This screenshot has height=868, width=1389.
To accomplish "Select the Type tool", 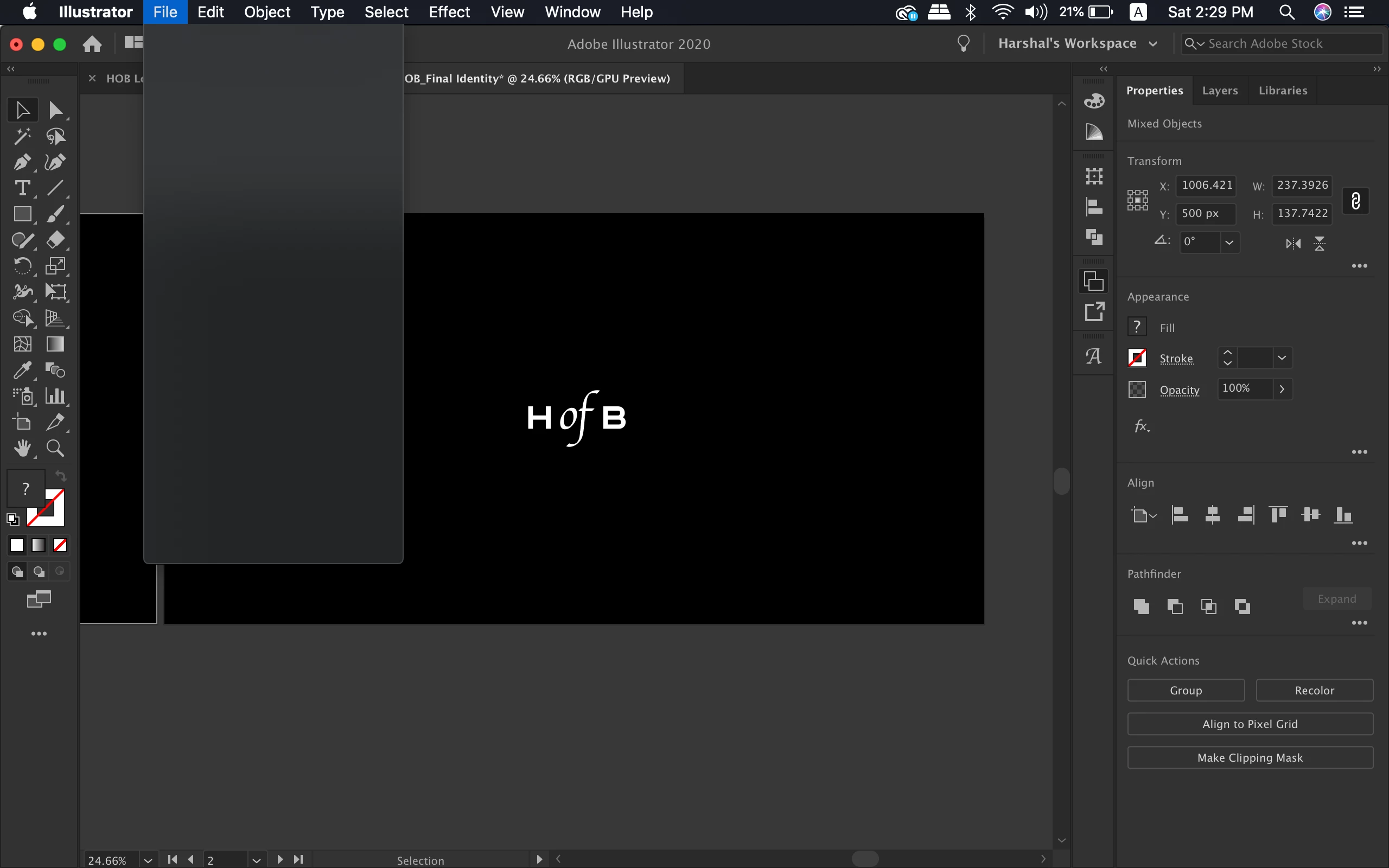I will click(22, 188).
